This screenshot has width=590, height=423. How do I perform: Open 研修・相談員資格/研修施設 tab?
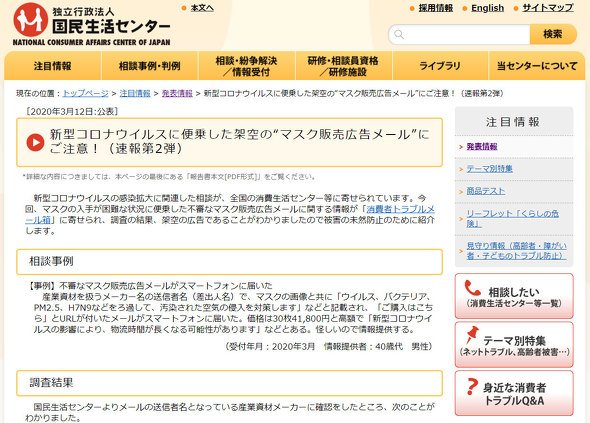[343, 66]
